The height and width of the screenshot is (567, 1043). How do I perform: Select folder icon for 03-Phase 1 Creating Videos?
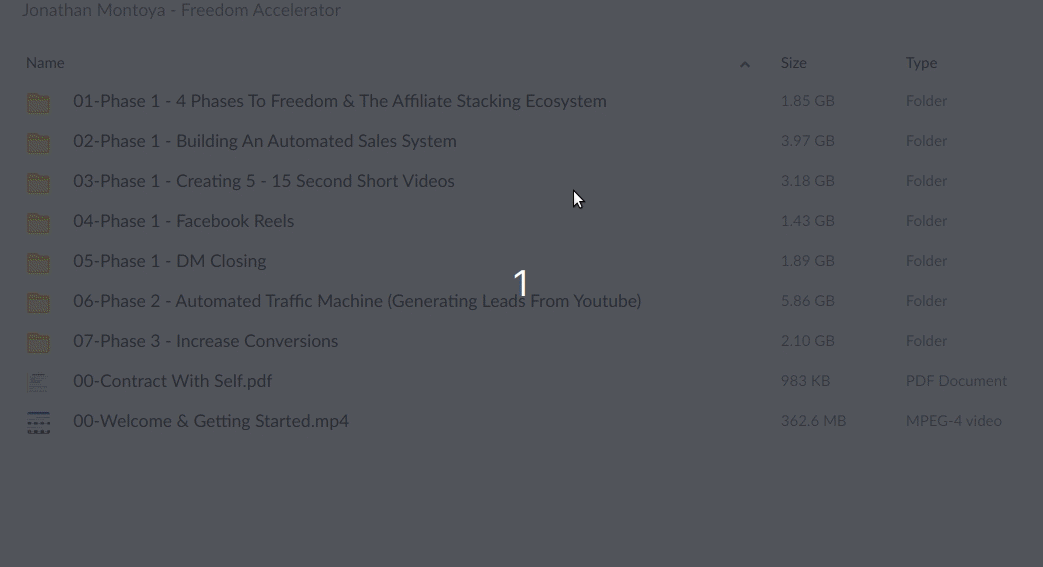[39, 182]
